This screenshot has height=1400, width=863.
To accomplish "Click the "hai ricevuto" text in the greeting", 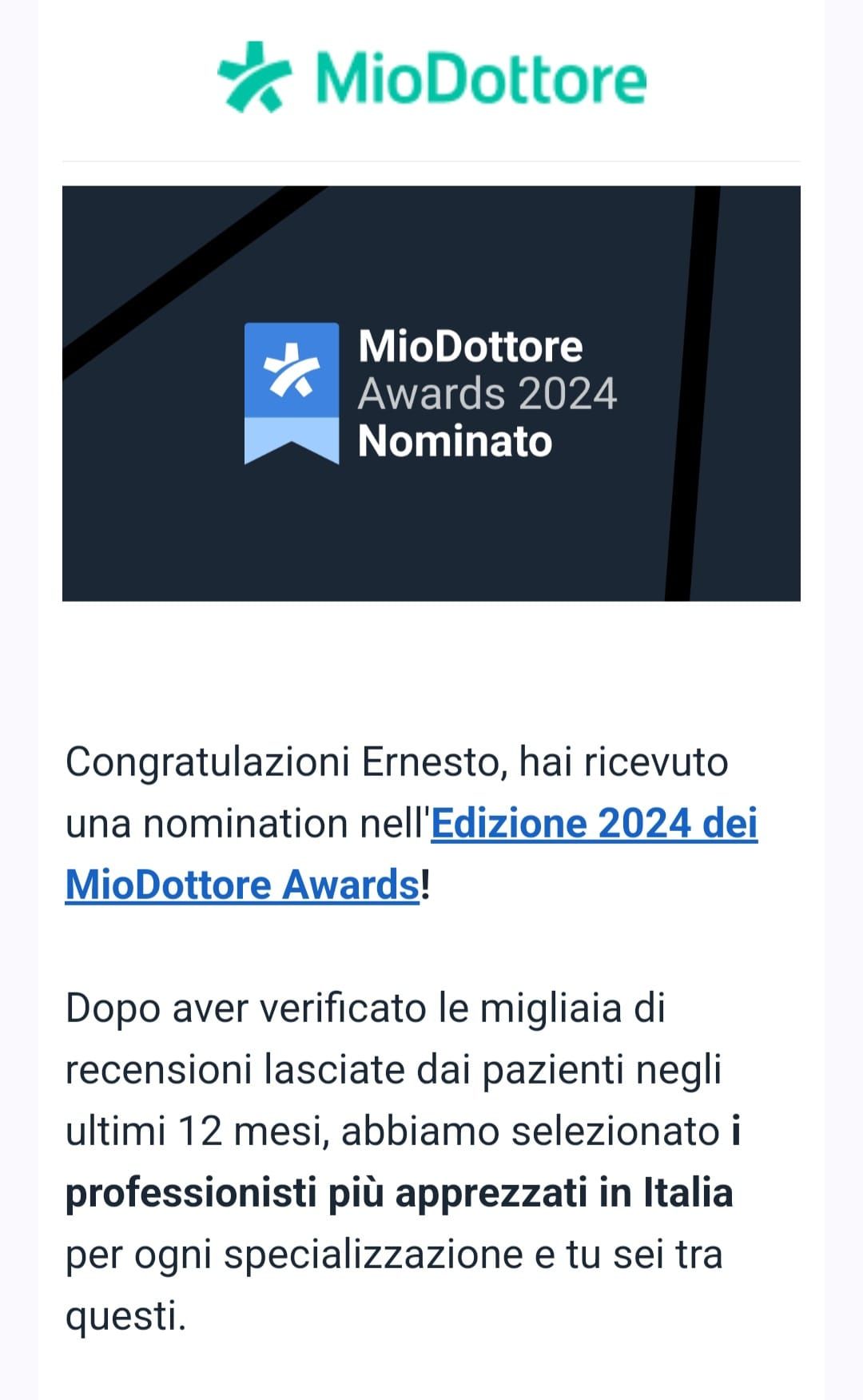I will 623,762.
